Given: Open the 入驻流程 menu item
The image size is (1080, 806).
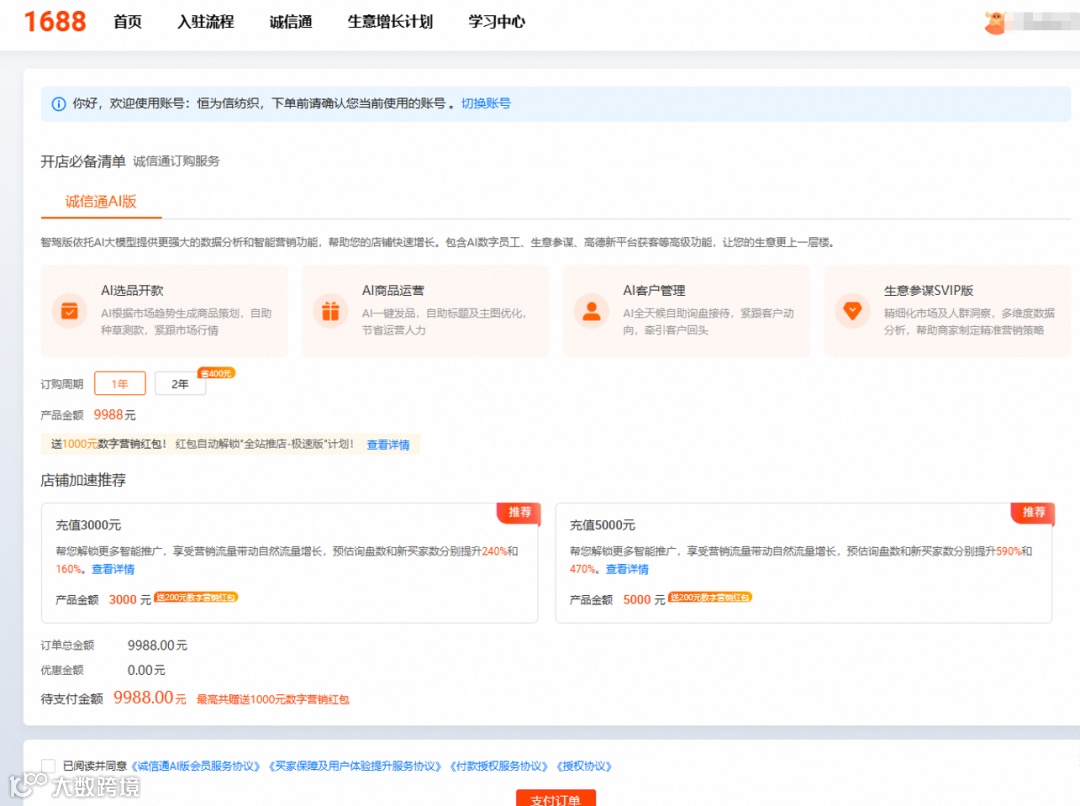Looking at the screenshot, I should pos(206,22).
